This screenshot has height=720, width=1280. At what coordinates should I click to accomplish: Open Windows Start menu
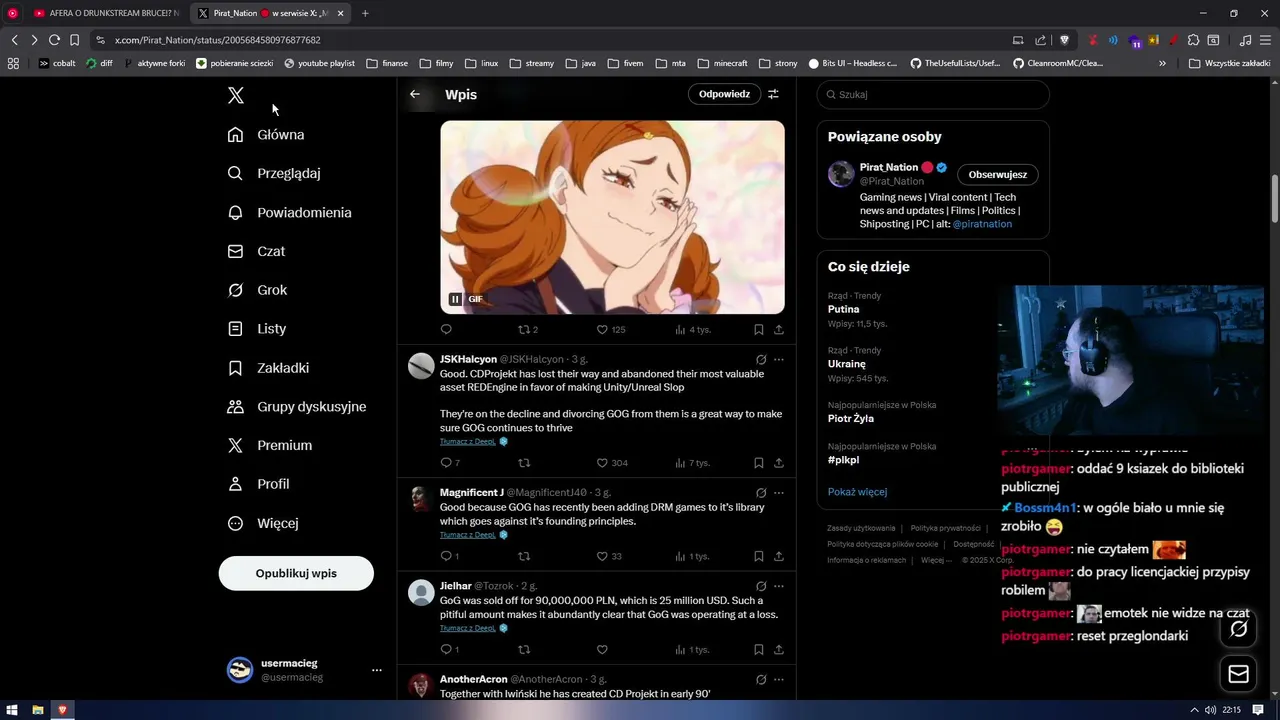(x=12, y=710)
